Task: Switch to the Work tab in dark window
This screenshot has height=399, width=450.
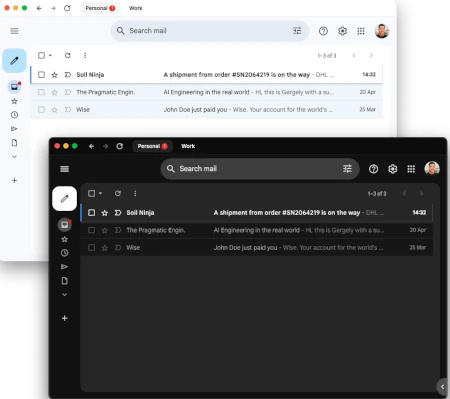Action: click(188, 146)
